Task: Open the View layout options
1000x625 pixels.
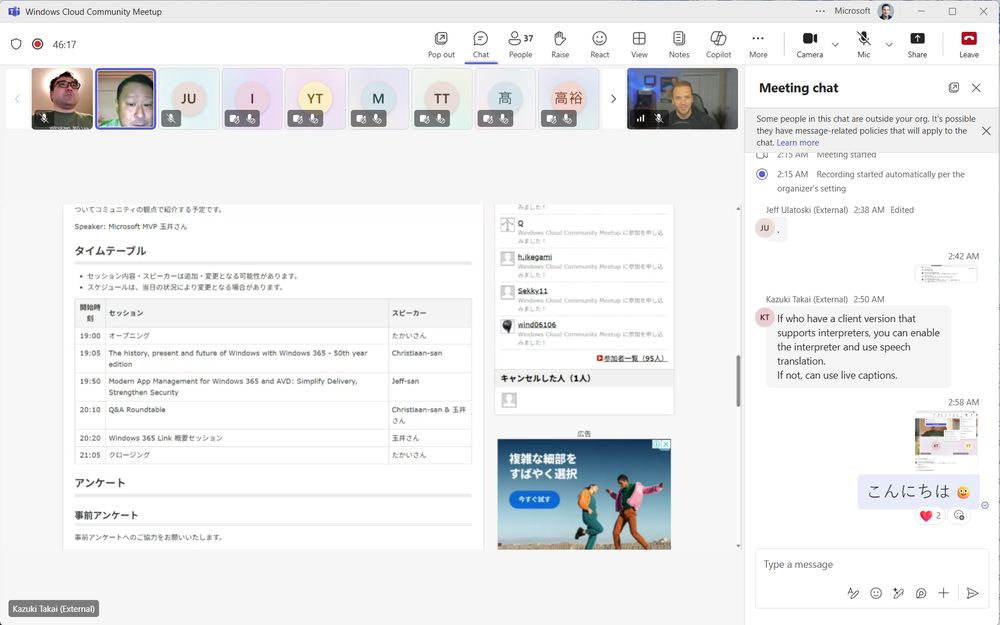Action: tap(639, 45)
